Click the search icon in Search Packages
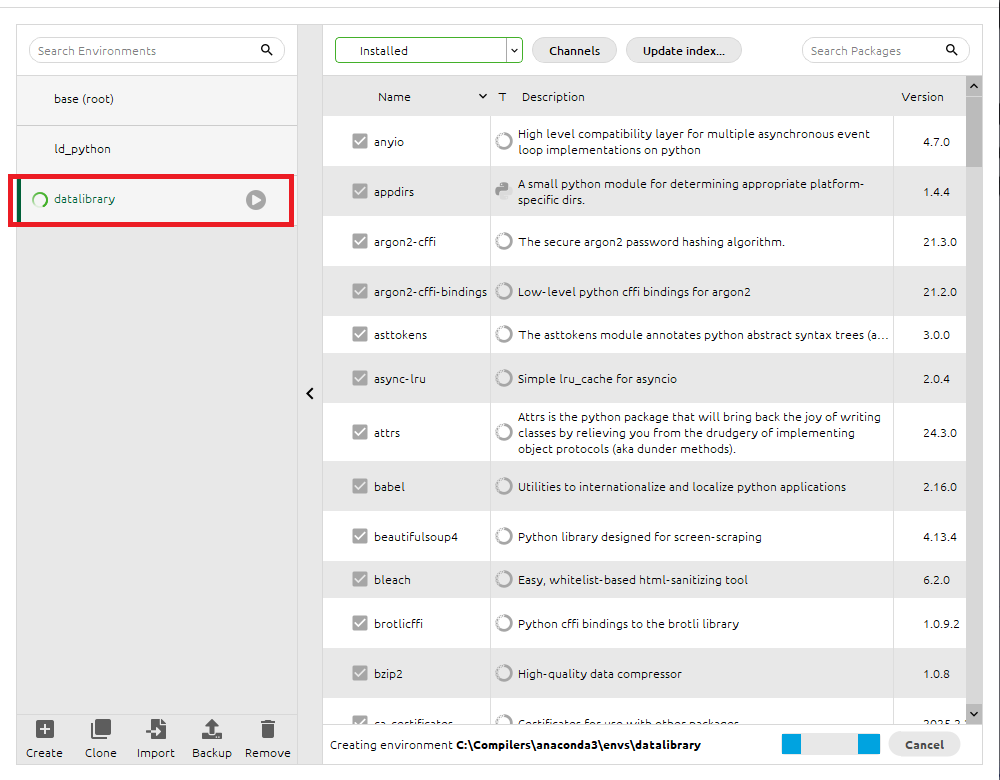This screenshot has height=780, width=1000. [x=950, y=50]
